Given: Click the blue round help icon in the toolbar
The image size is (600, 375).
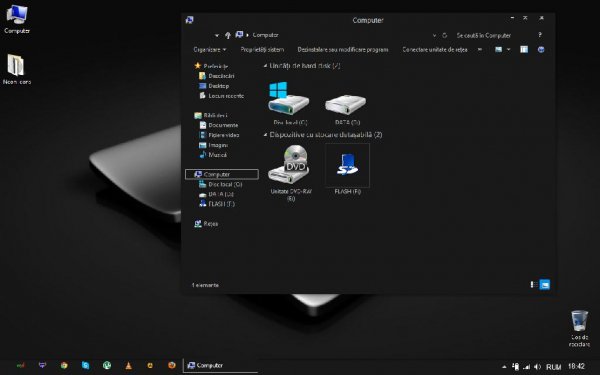Looking at the screenshot, I should [541, 49].
